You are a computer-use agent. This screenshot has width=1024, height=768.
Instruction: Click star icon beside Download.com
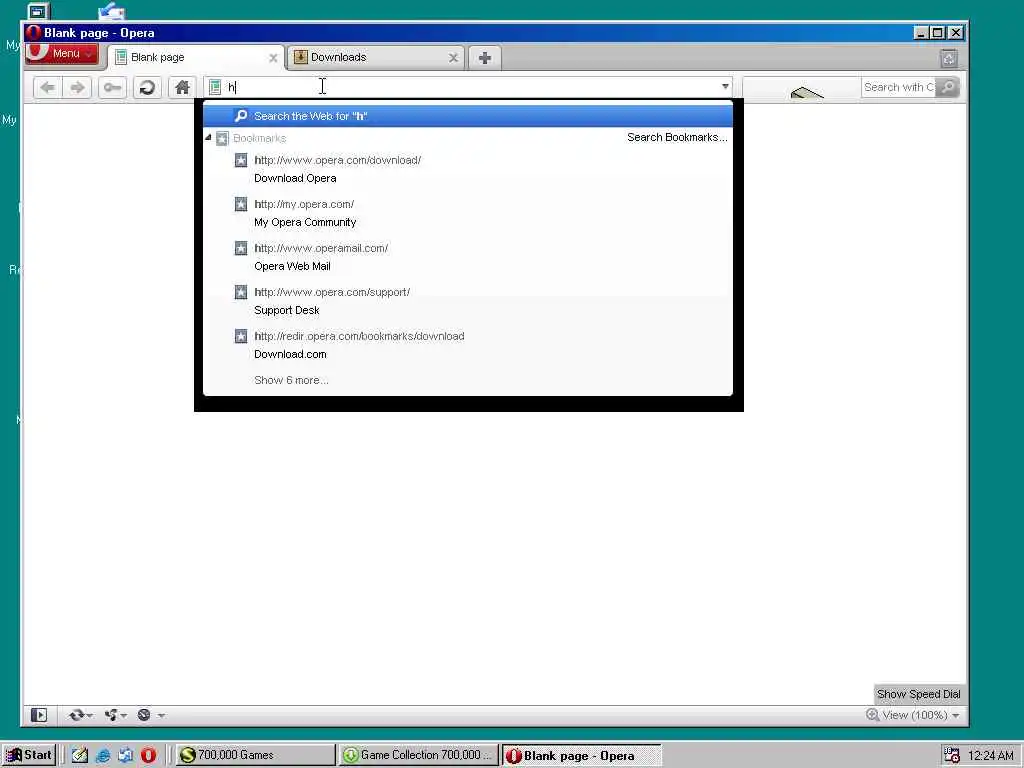(241, 336)
